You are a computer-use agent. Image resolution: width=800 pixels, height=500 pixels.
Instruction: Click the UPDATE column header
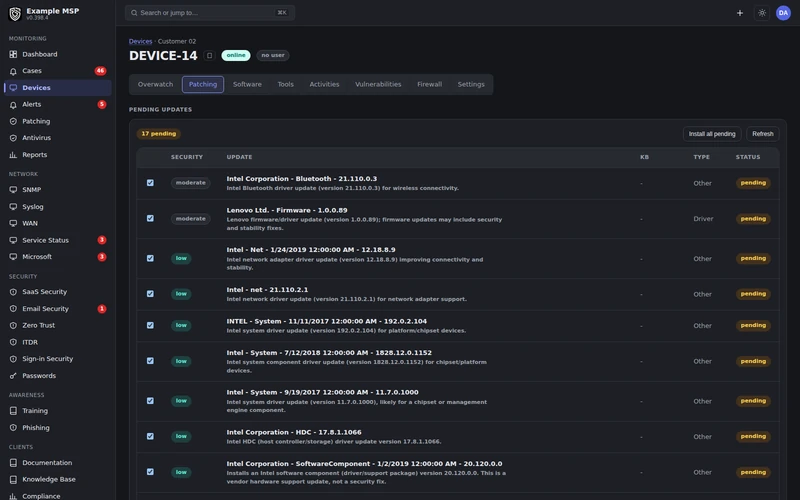coord(239,157)
